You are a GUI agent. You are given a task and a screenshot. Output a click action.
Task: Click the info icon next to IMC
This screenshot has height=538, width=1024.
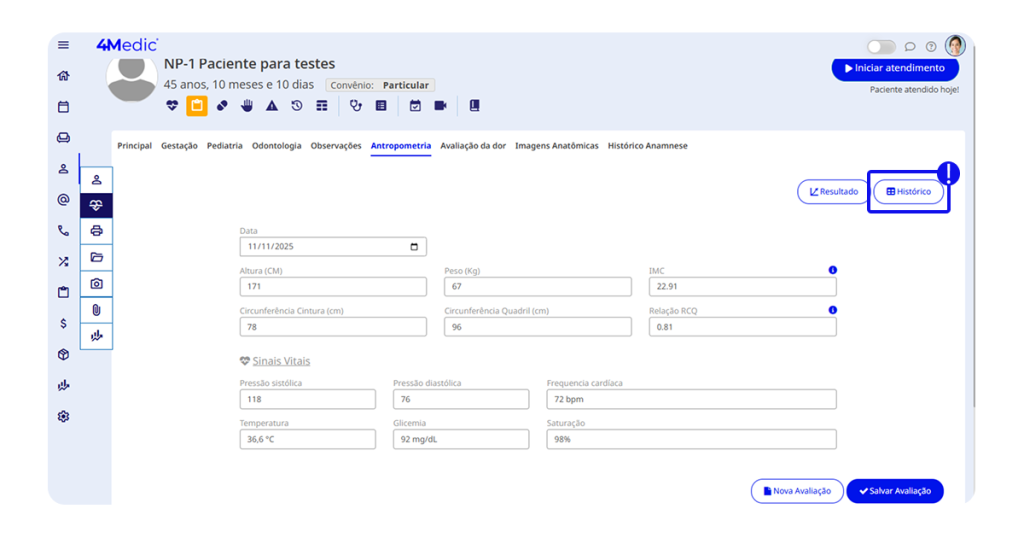tap(832, 270)
